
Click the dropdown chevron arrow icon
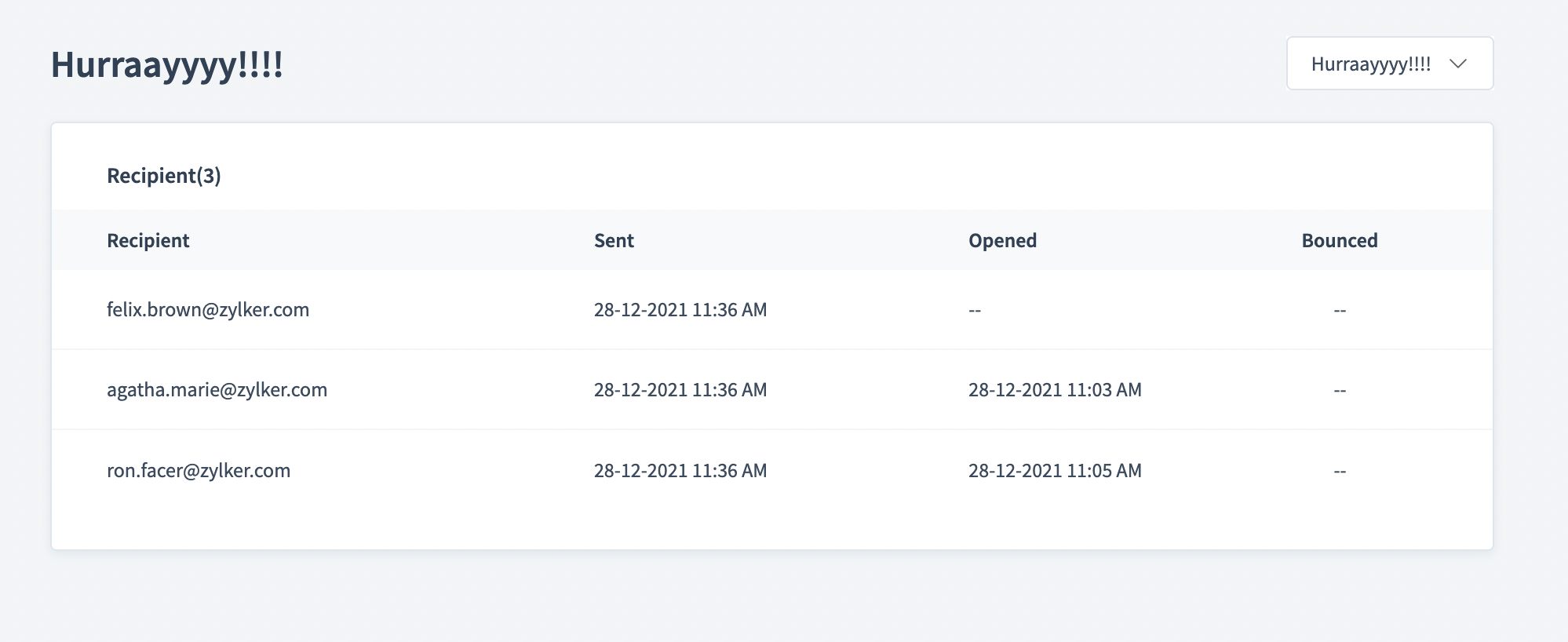[1458, 64]
